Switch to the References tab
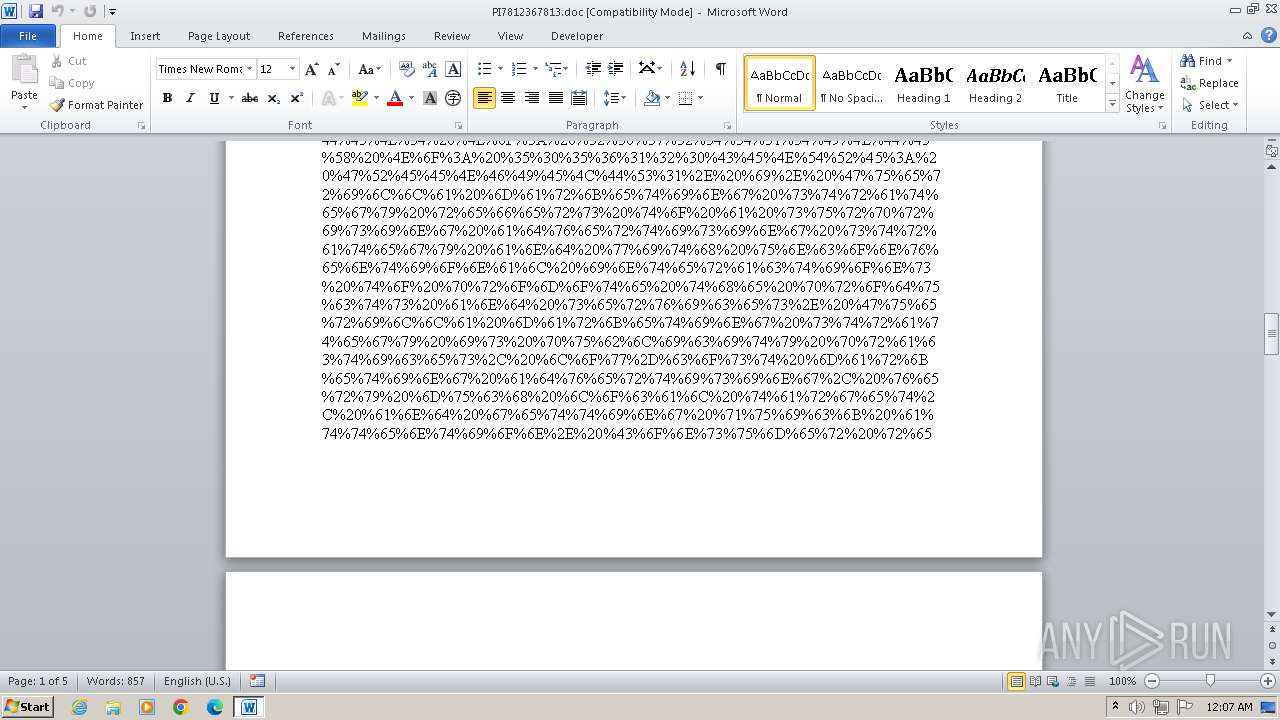The height and width of the screenshot is (720, 1280). (x=306, y=36)
